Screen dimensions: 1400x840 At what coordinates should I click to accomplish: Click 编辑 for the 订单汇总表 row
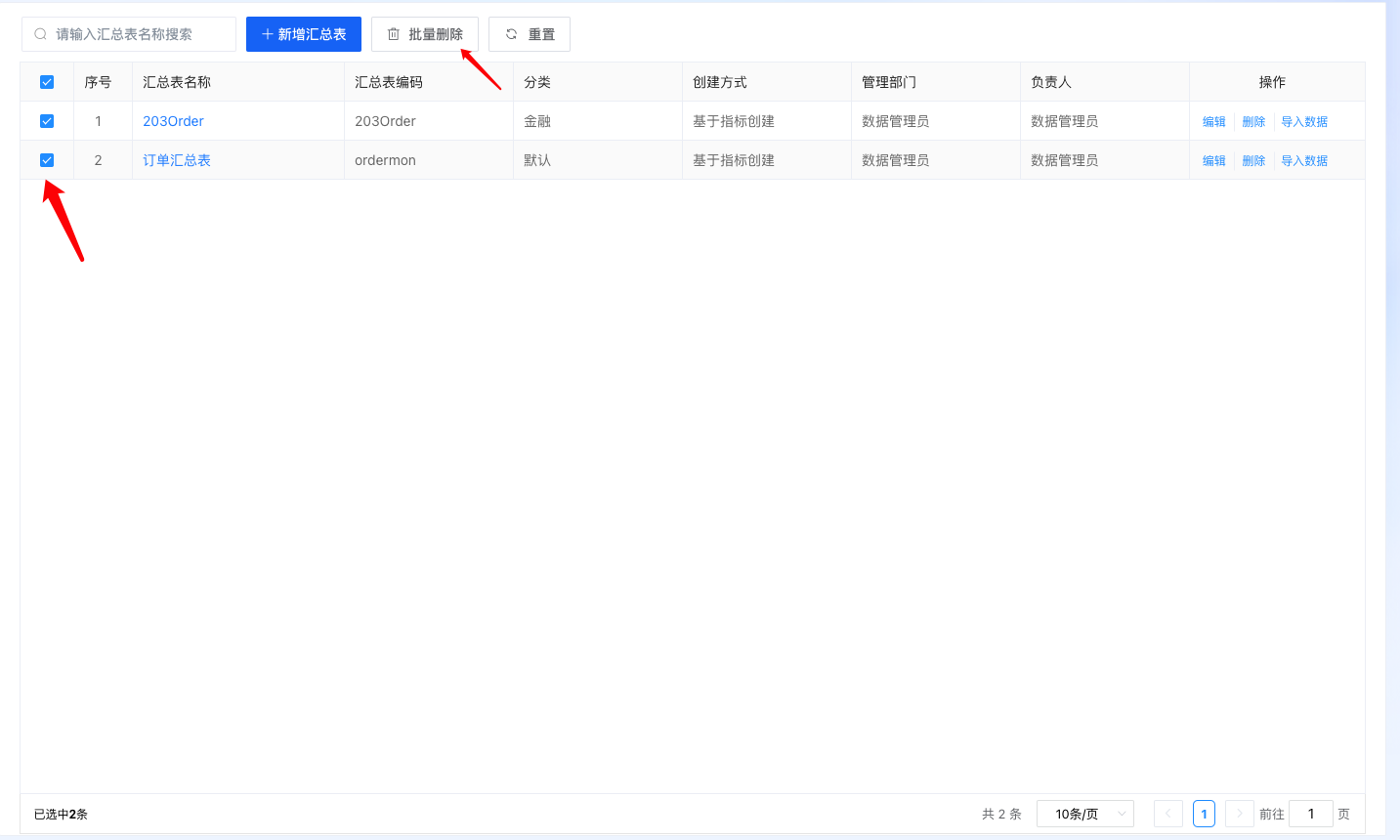[1213, 161]
